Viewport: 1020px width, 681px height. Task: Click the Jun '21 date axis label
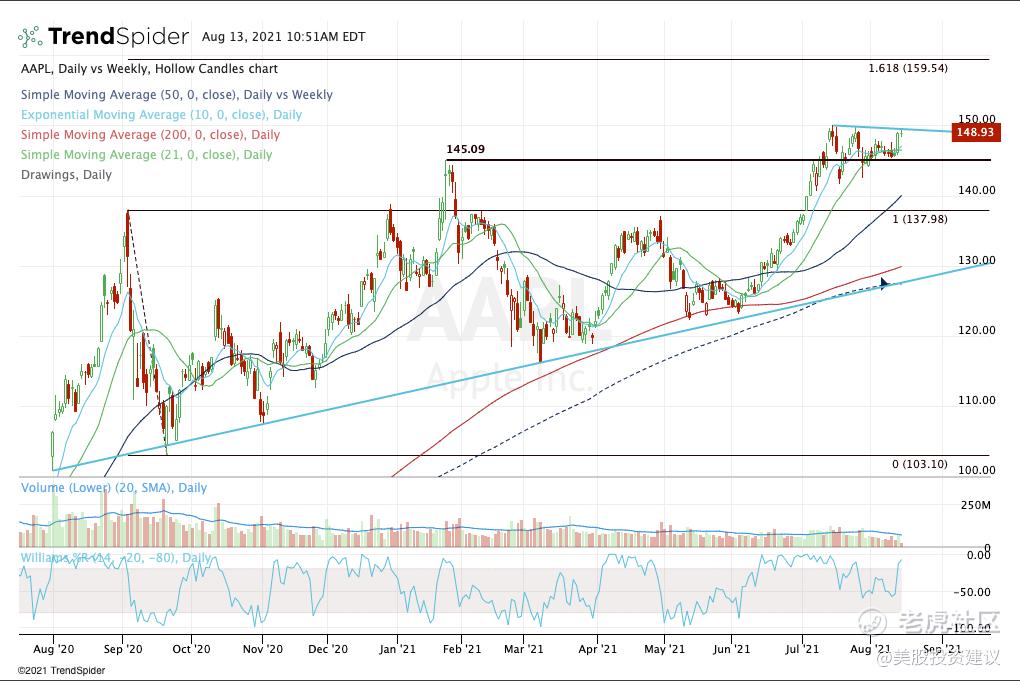tap(731, 649)
